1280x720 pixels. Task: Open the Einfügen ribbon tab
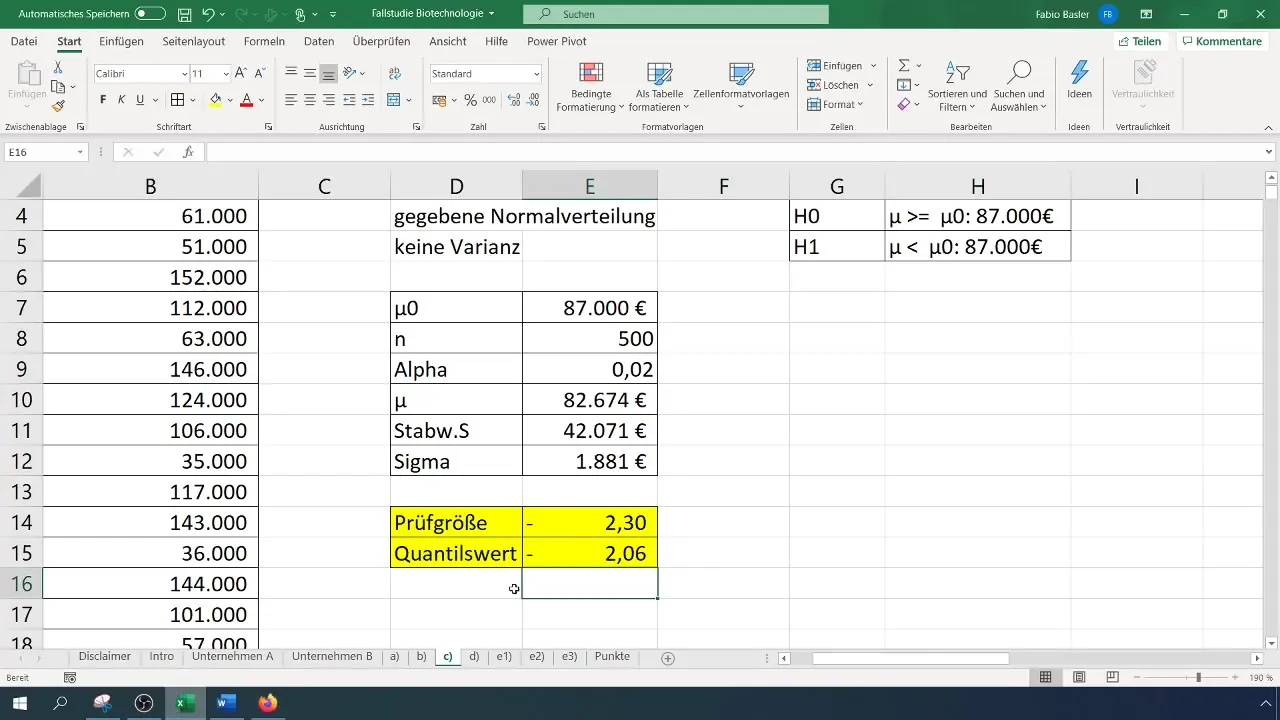(121, 41)
